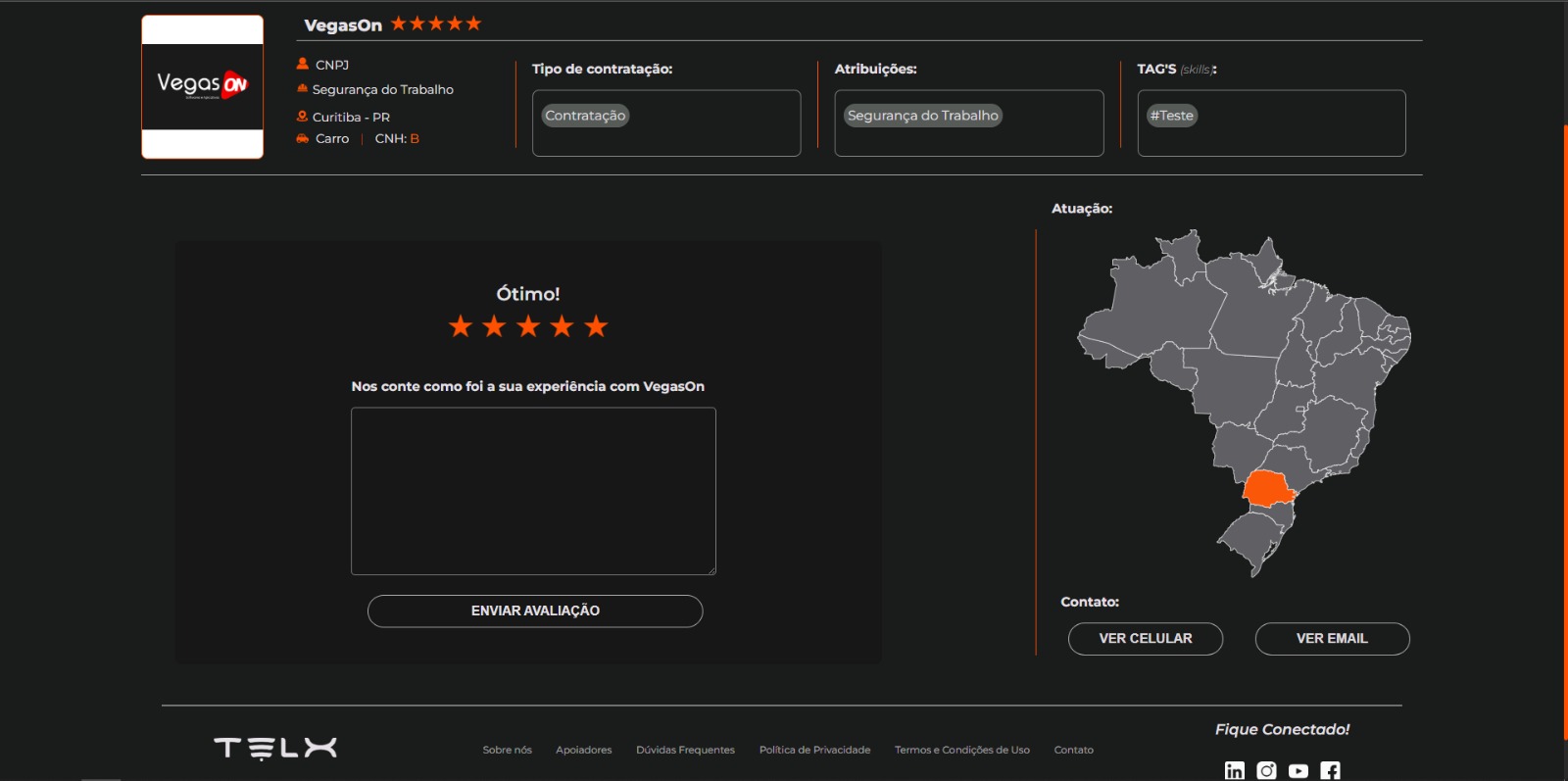Viewport: 1568px width, 781px height.
Task: Set rating to five stars under Ótimo!
Action: [x=596, y=326]
